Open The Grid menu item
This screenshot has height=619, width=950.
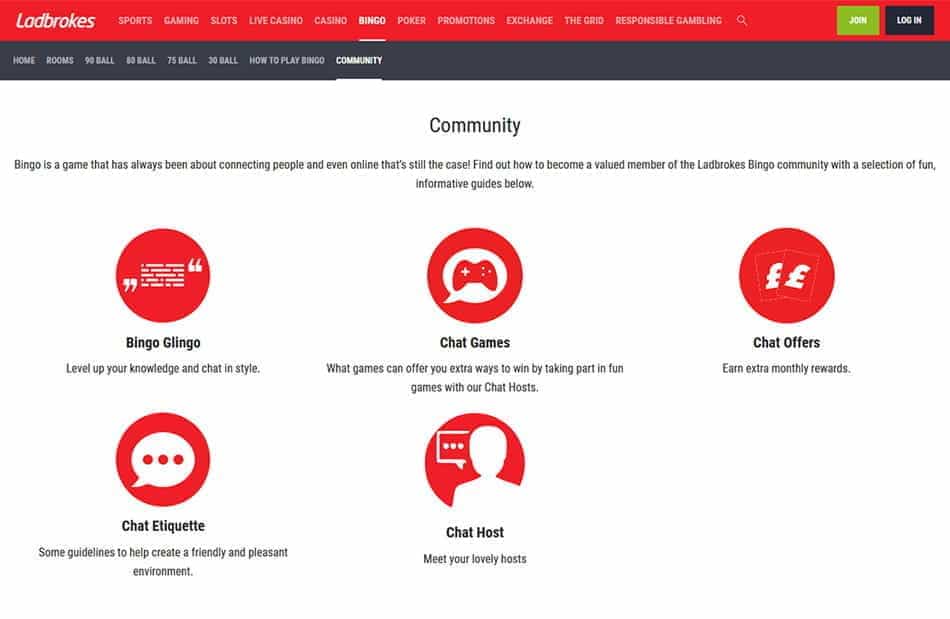coord(584,21)
